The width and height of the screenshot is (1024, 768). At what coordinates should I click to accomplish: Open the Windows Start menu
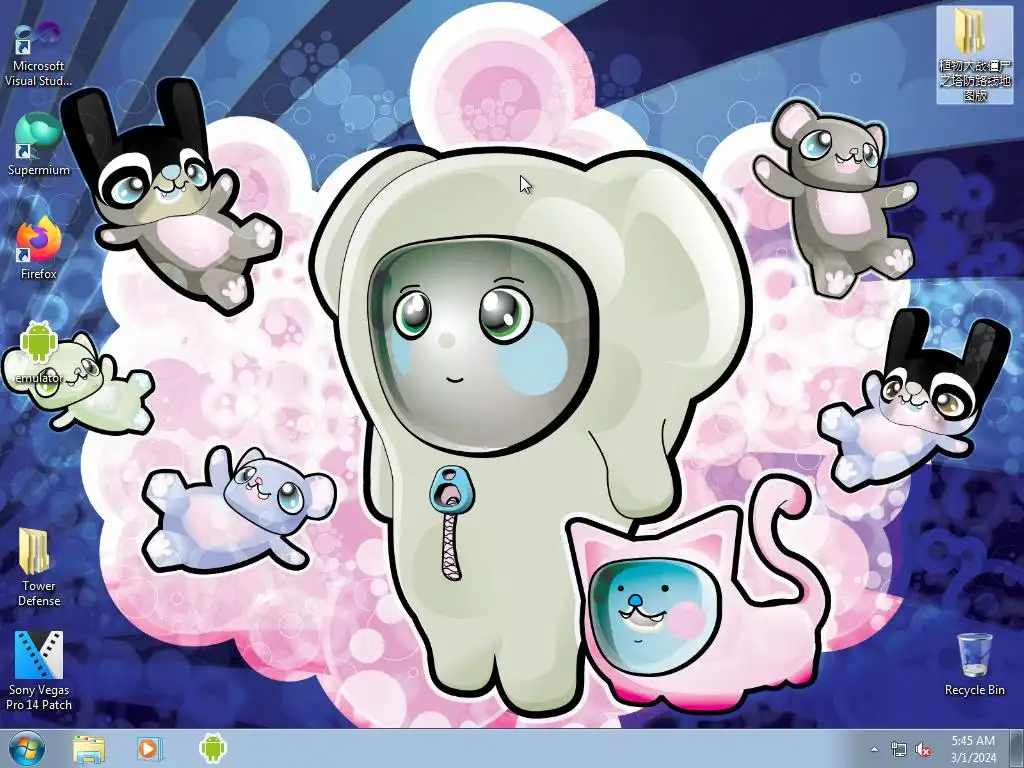click(x=26, y=748)
